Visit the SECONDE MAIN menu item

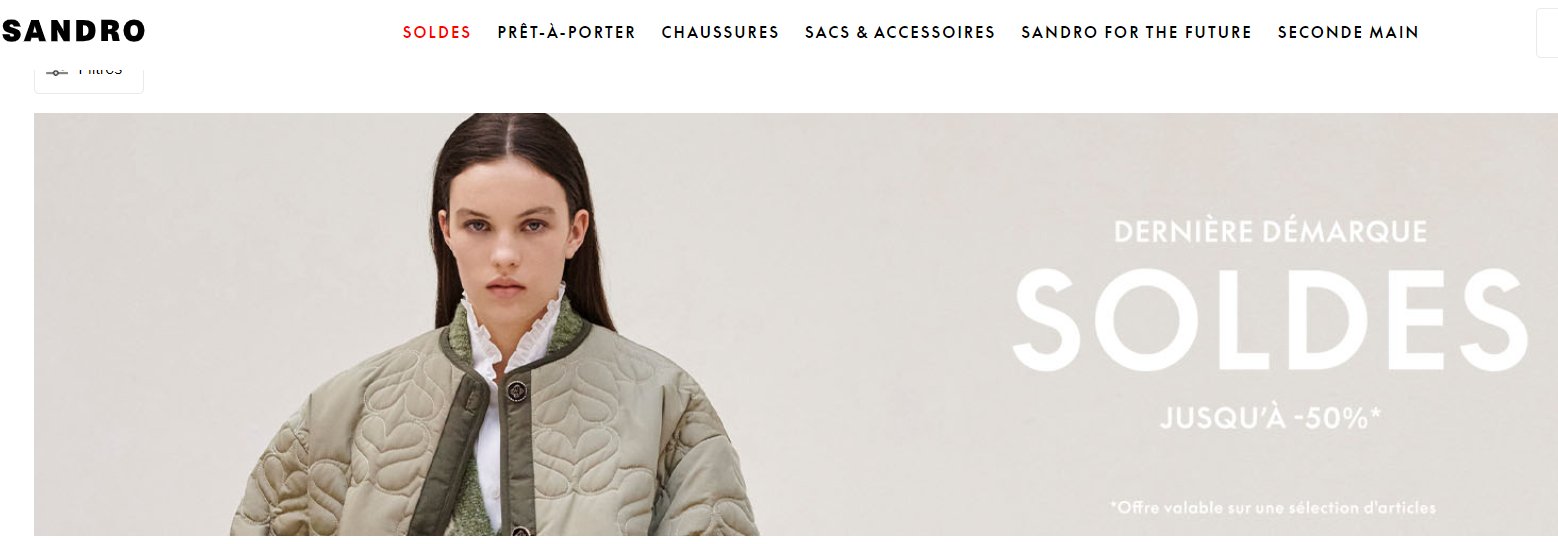1348,32
